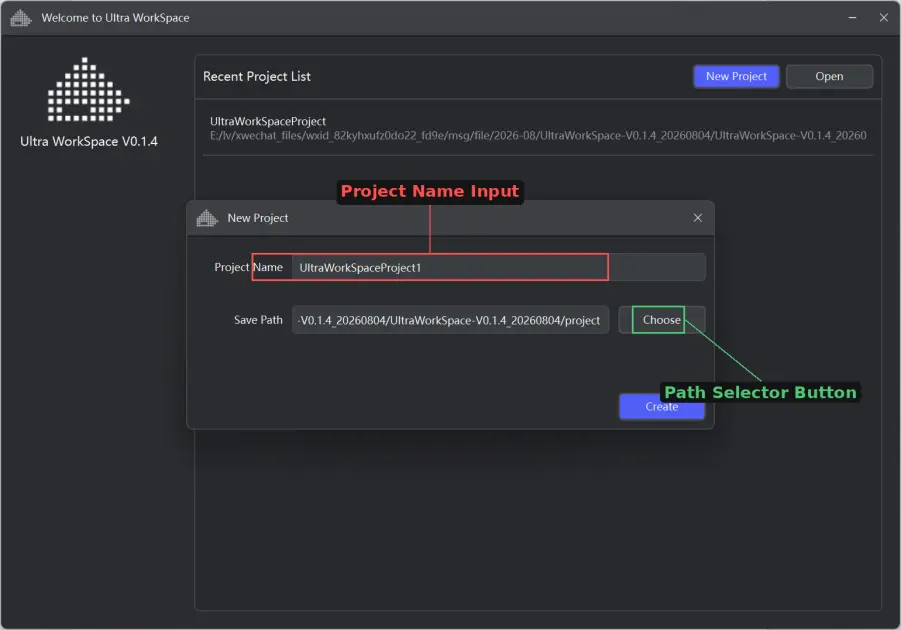This screenshot has height=630, width=901.
Task: Select the UltraWorkSpaceProject recent entry
Action: coord(537,128)
